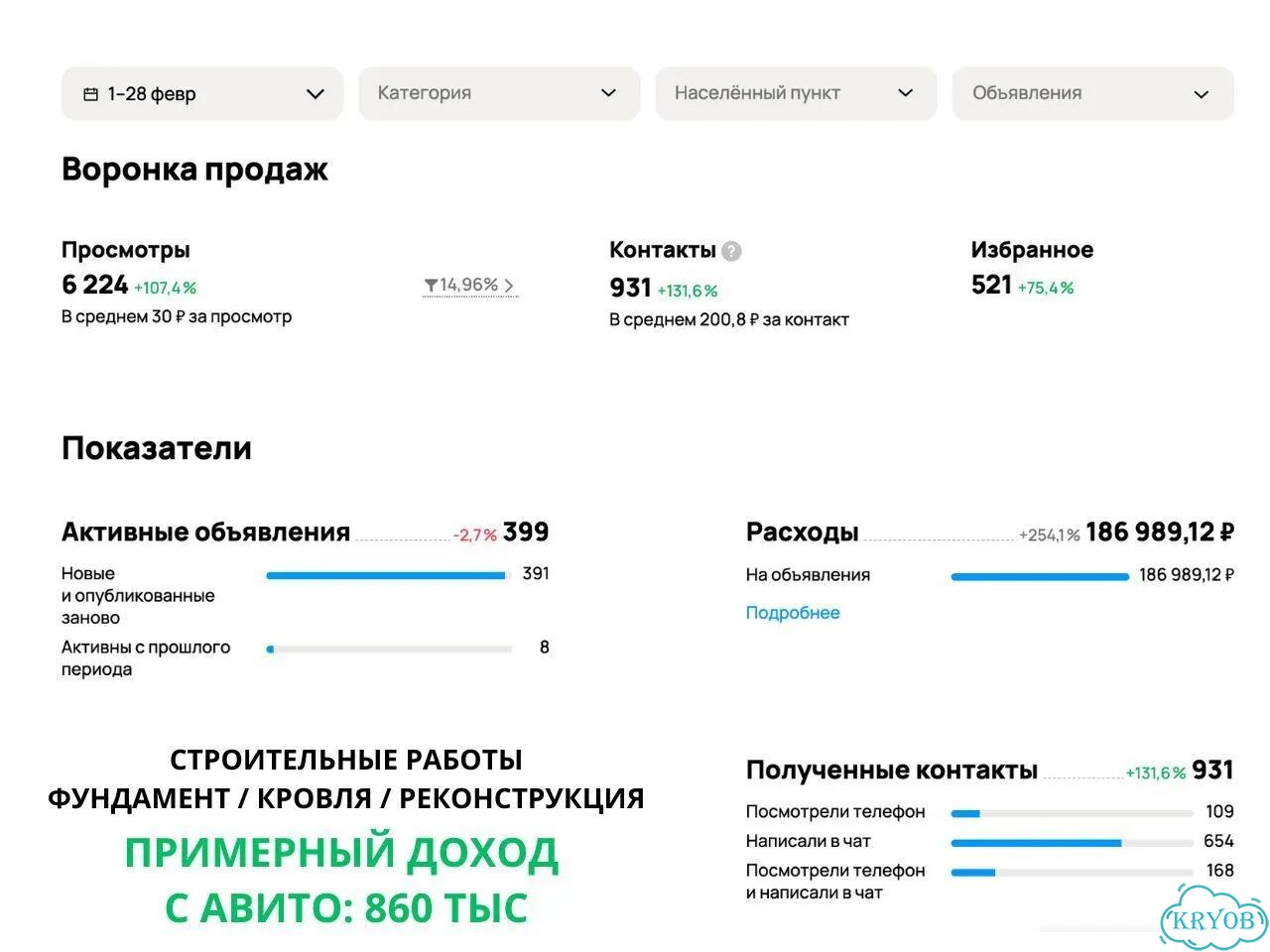Image resolution: width=1270 pixels, height=952 pixels.
Task: Expand the arrow after 14,96% conversion
Action: click(509, 286)
